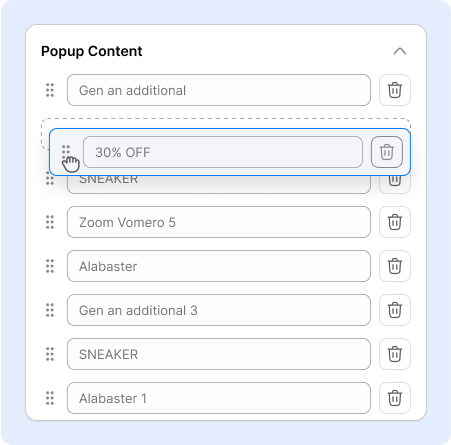Delete the "Zoom Vomero 5" row

coord(395,222)
